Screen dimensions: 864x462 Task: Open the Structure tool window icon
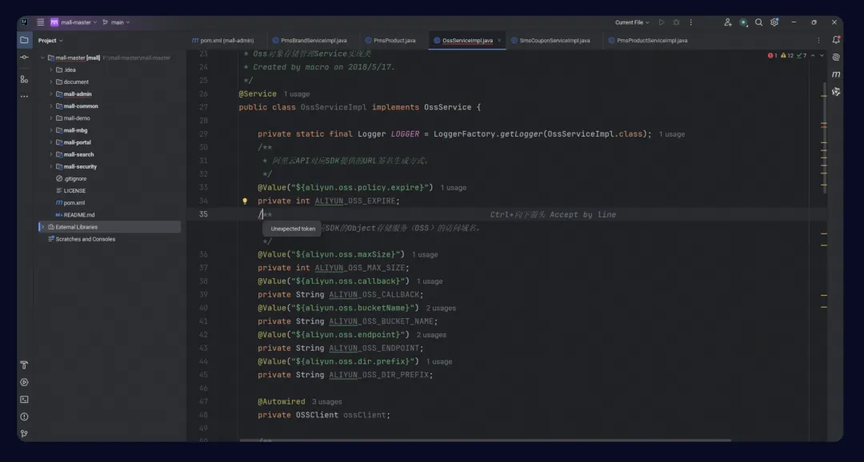tap(24, 79)
